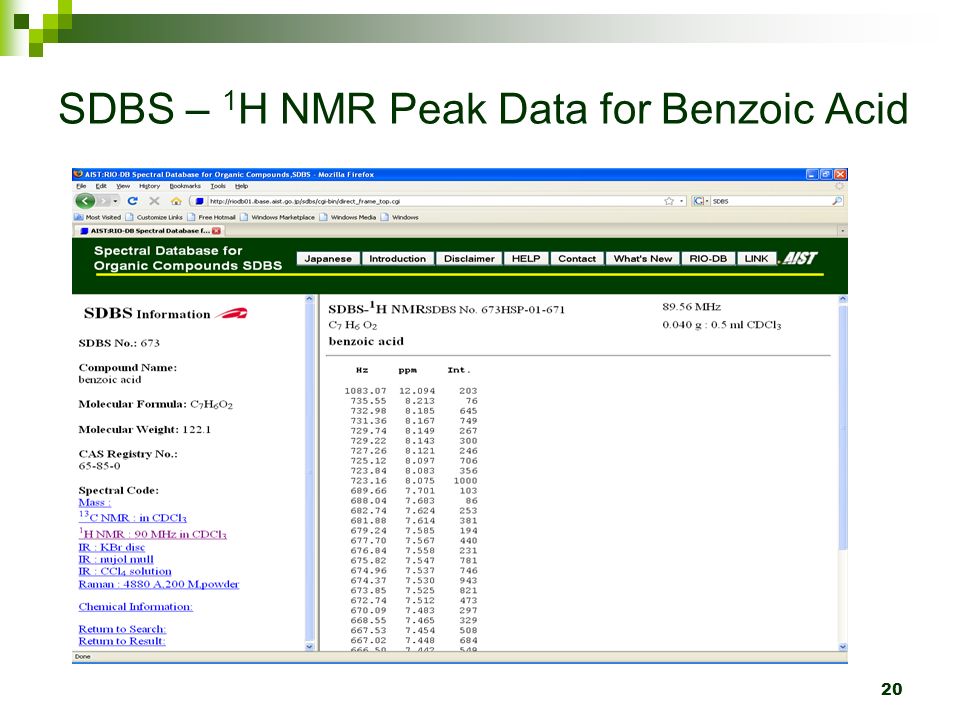This screenshot has height=720, width=960.
Task: Click the browser forward arrow button
Action: [x=104, y=201]
